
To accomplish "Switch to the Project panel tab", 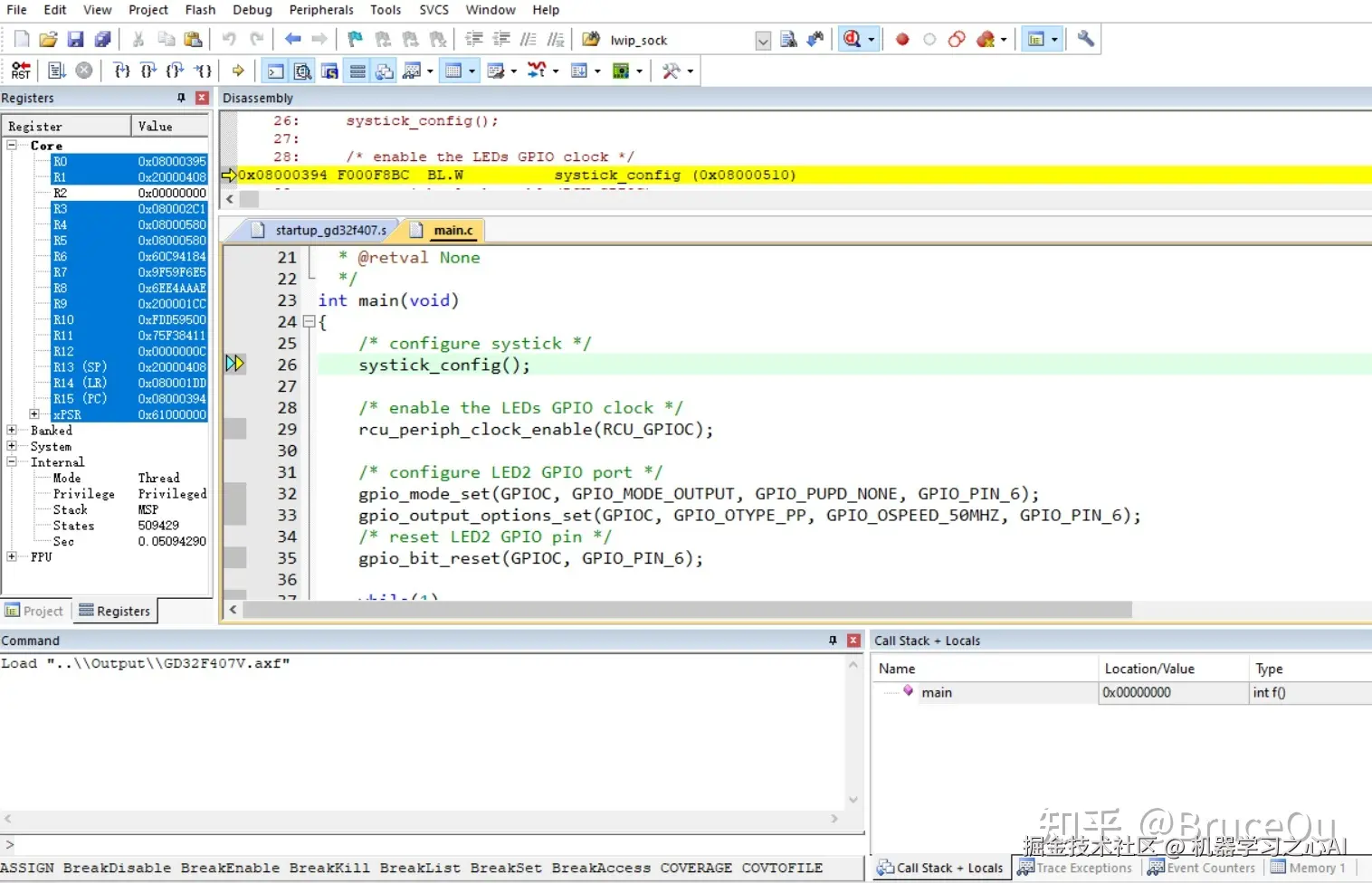I will coord(34,612).
